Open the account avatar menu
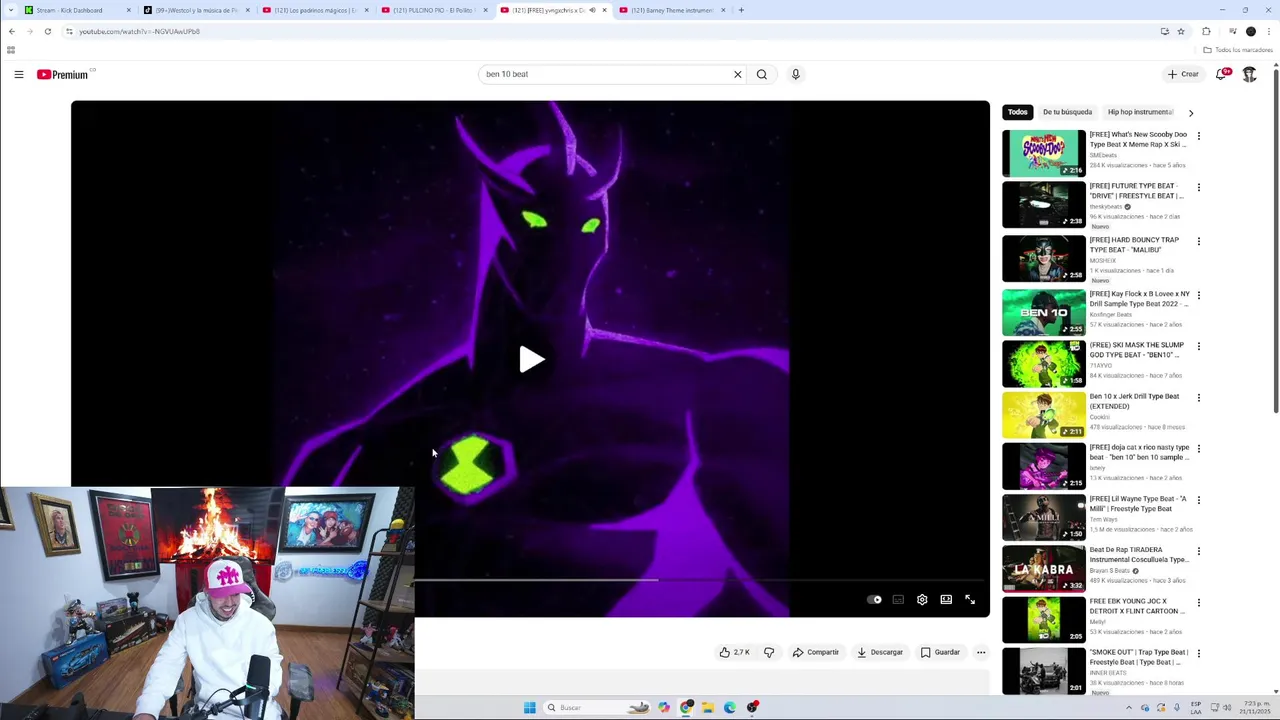1280x720 pixels. pos(1249,74)
